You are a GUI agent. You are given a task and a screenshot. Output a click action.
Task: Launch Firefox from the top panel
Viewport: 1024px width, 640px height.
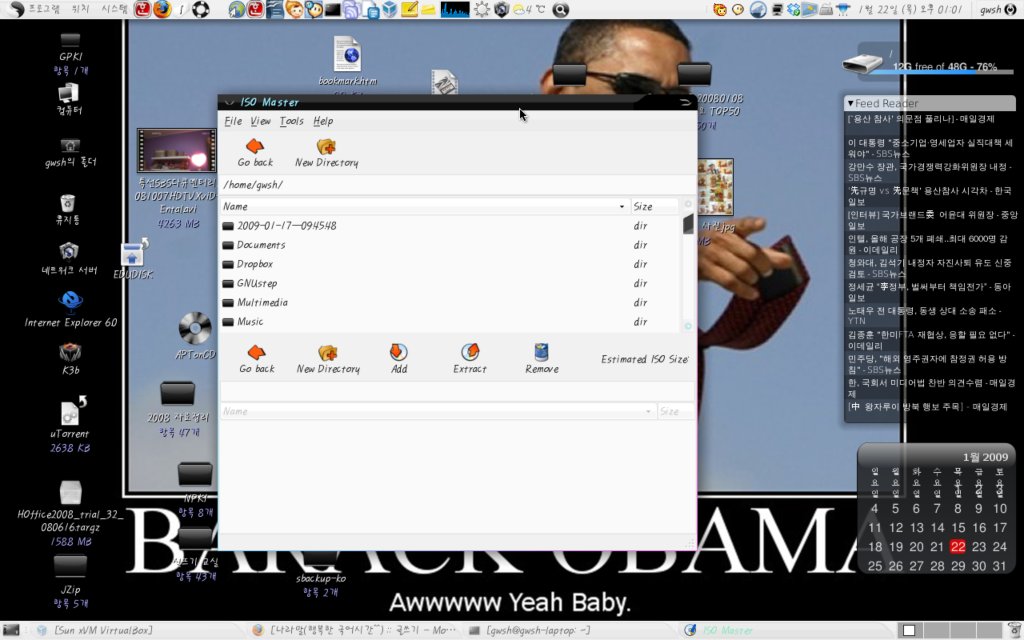162,9
